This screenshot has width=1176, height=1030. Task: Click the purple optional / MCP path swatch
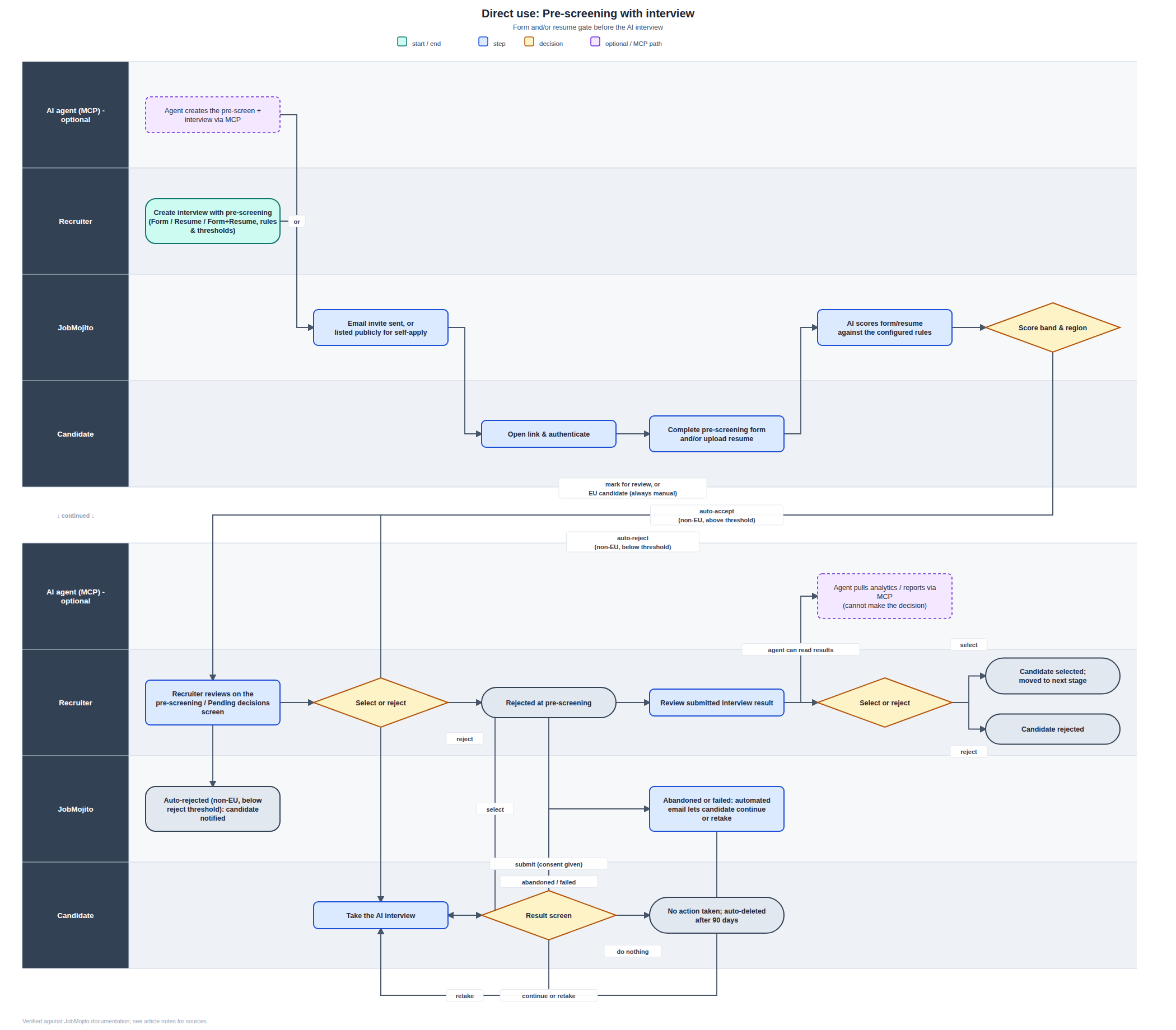click(x=595, y=41)
